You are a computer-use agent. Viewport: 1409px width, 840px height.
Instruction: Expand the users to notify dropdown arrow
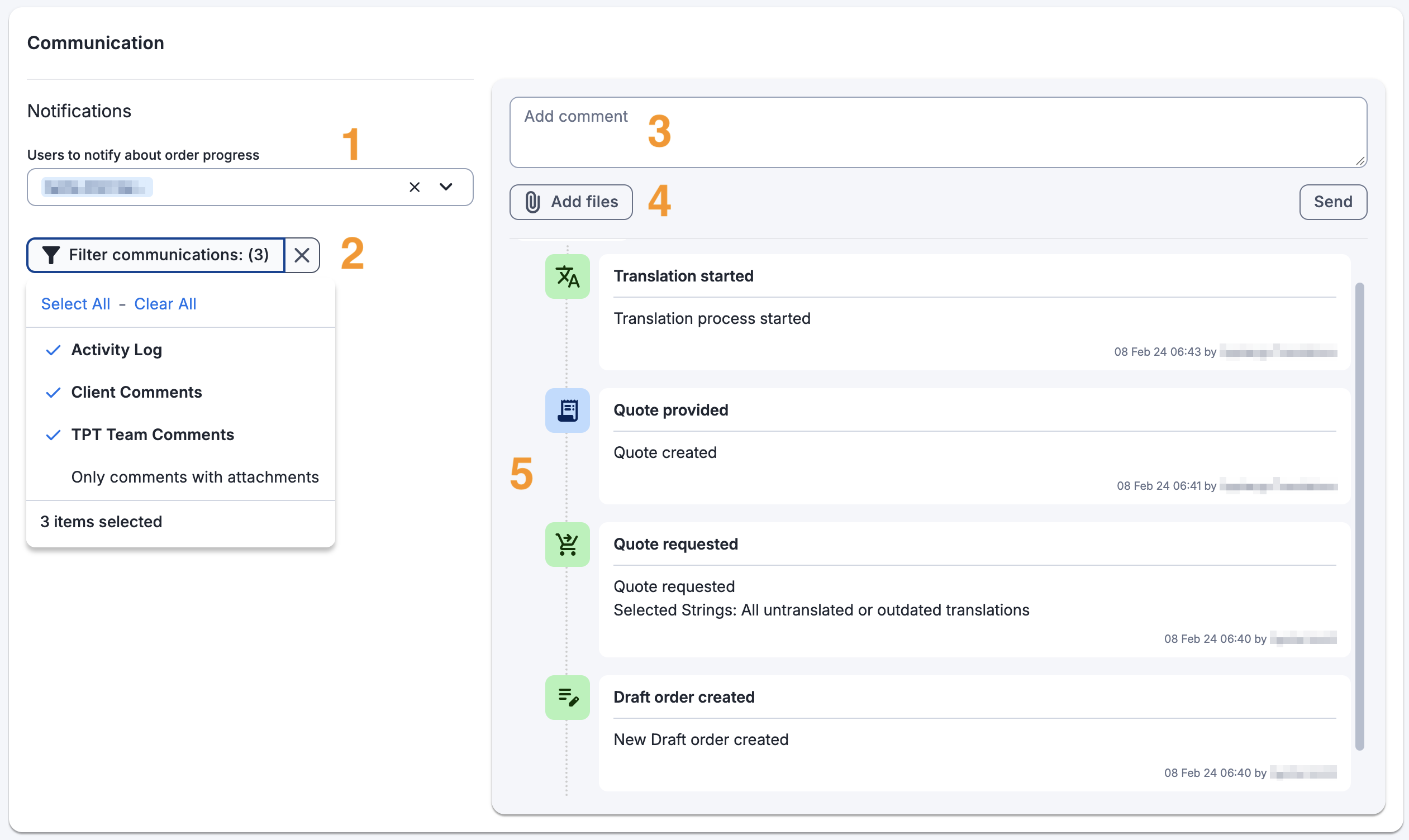[446, 187]
